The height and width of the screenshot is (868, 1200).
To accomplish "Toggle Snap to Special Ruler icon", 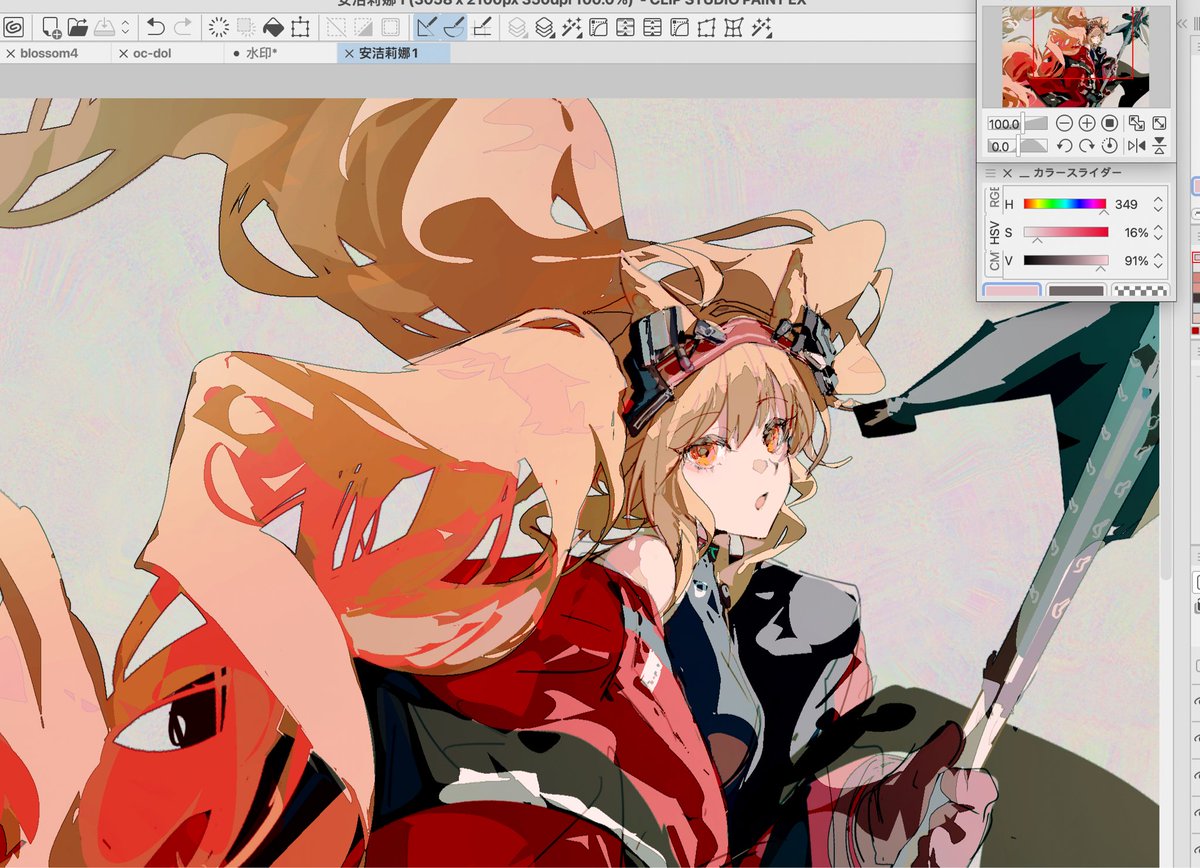I will pos(454,27).
